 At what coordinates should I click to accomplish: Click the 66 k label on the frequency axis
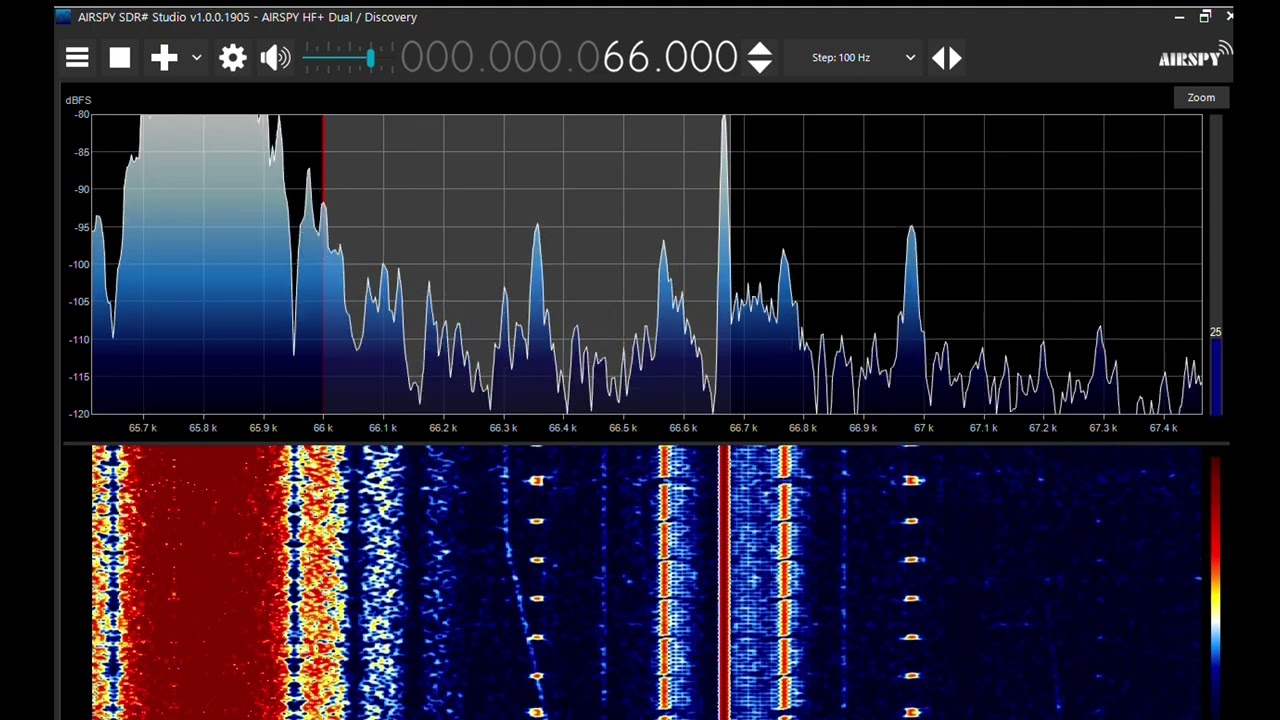[x=323, y=428]
